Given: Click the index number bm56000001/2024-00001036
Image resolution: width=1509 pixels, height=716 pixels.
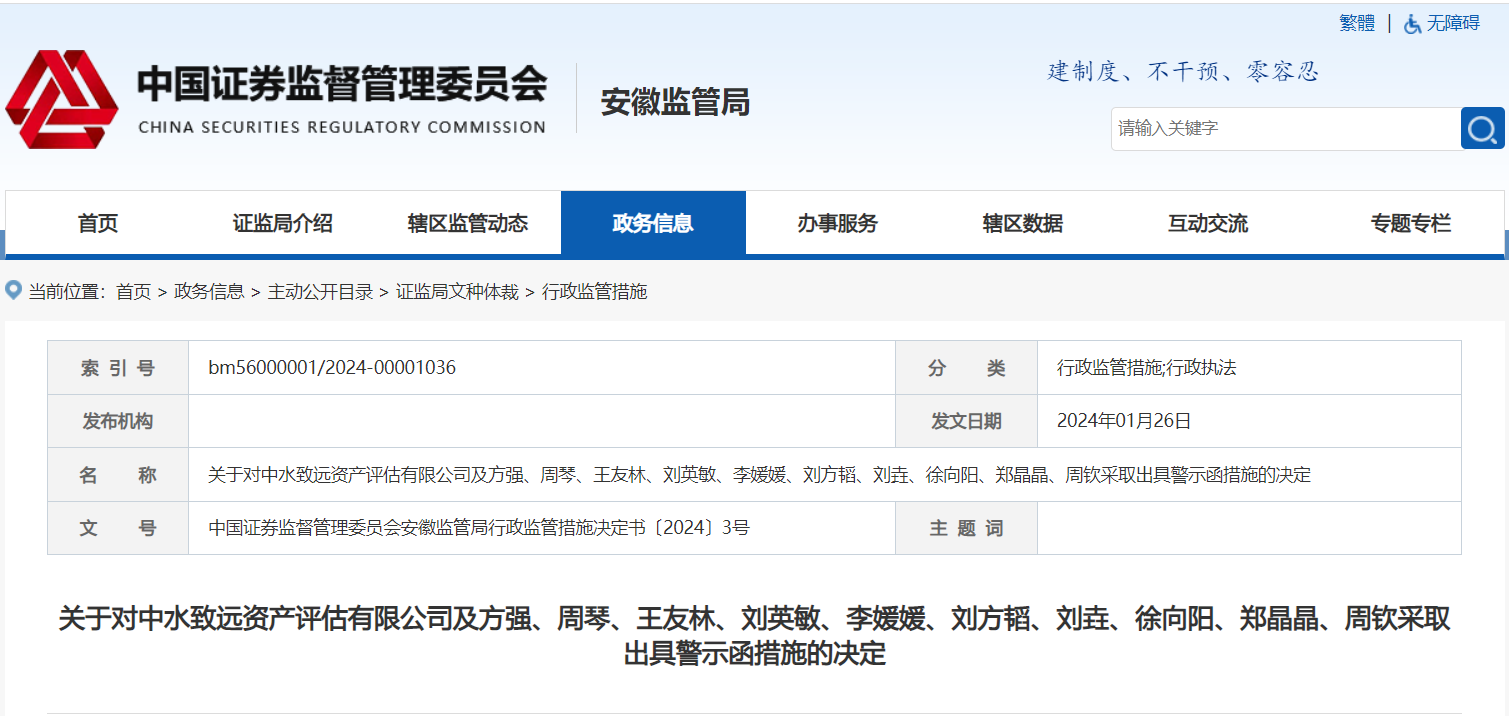Looking at the screenshot, I should (x=332, y=367).
